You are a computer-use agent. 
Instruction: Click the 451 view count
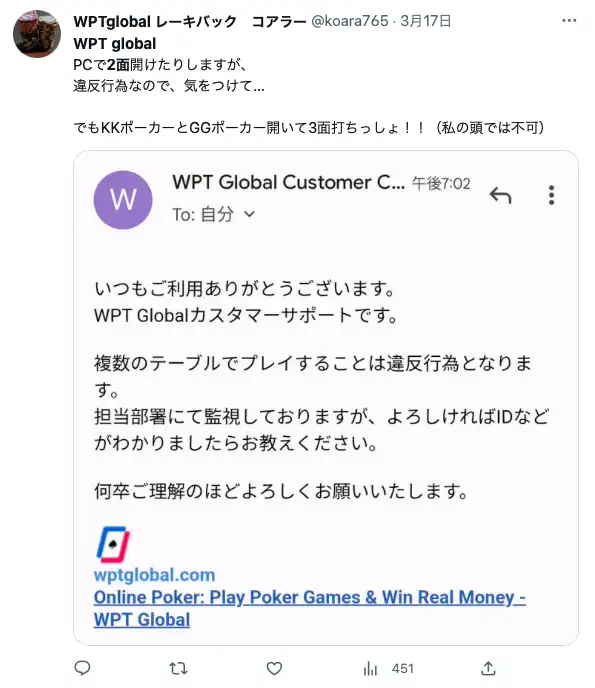(x=403, y=668)
